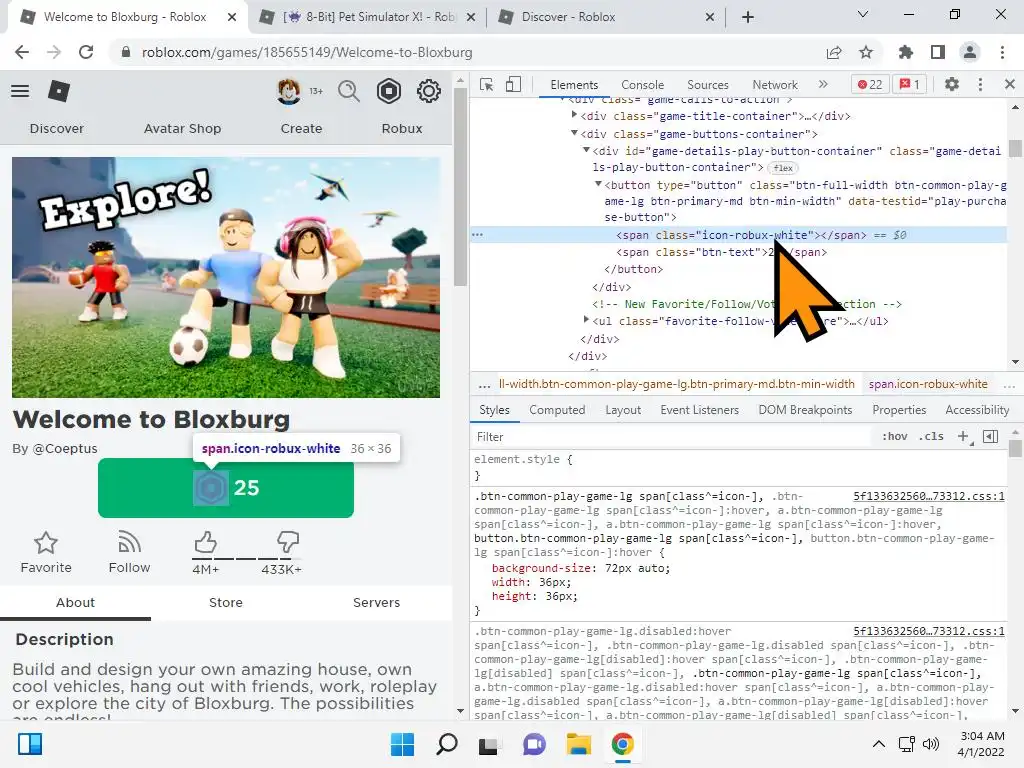
Task: Click the address bar URL
Action: [x=307, y=52]
